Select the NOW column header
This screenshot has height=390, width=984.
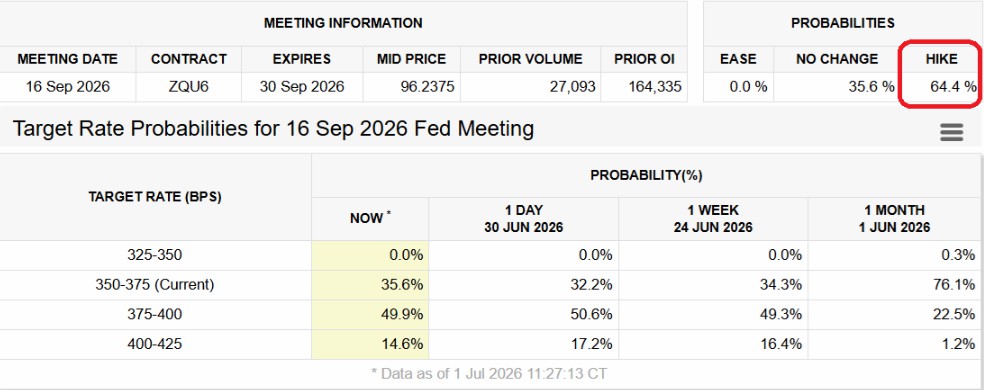pos(370,219)
